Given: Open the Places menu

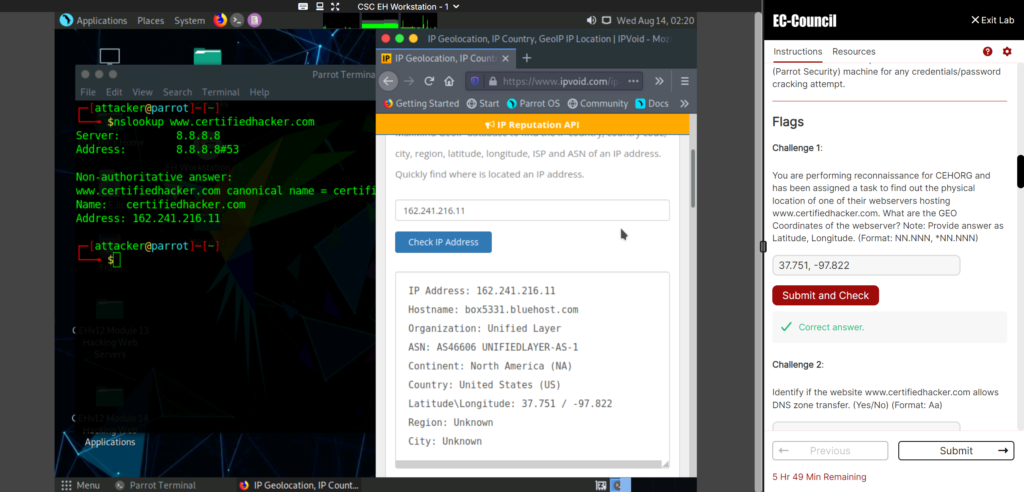Looking at the screenshot, I should [x=150, y=20].
